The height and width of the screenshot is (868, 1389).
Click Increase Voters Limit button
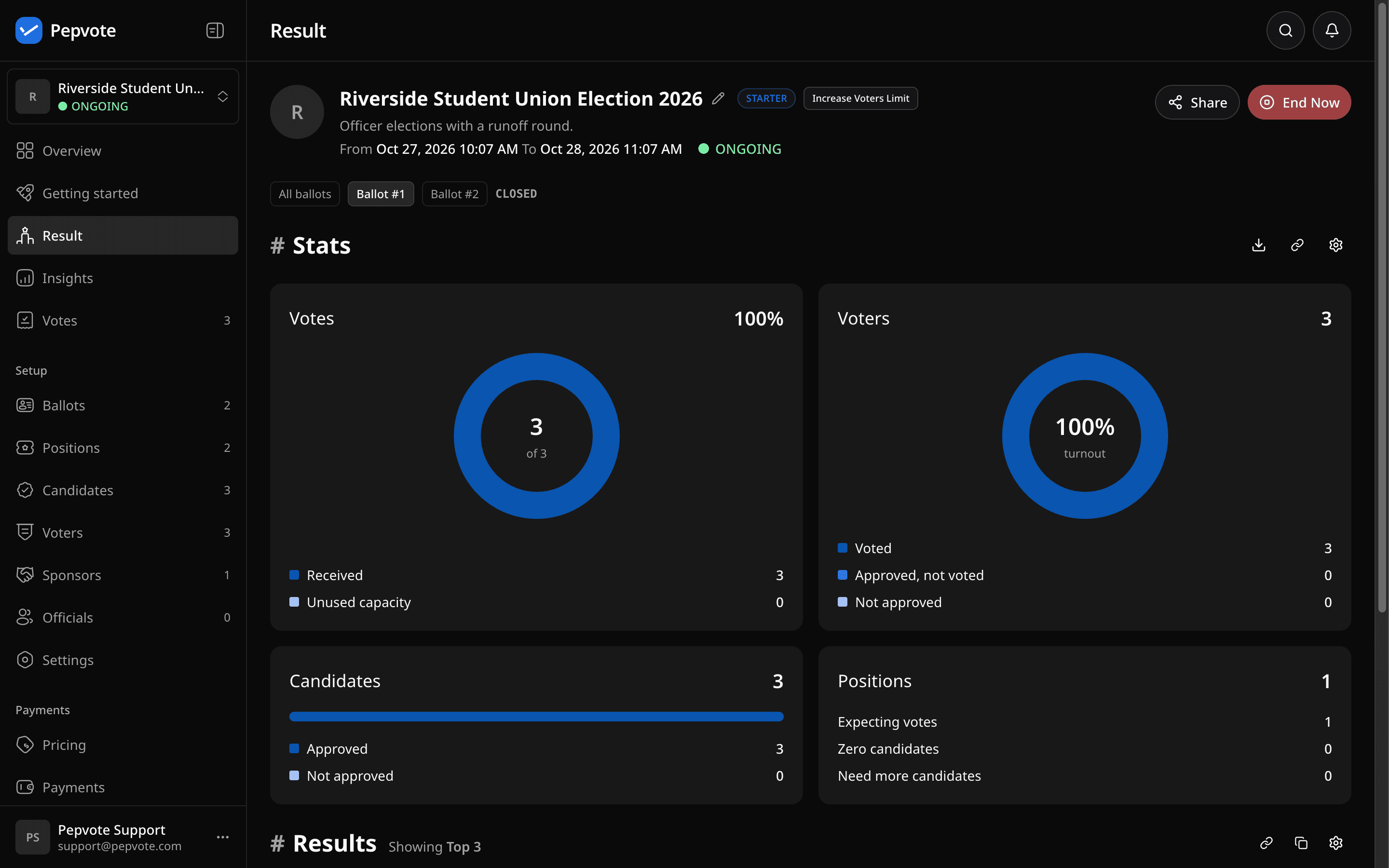click(860, 98)
